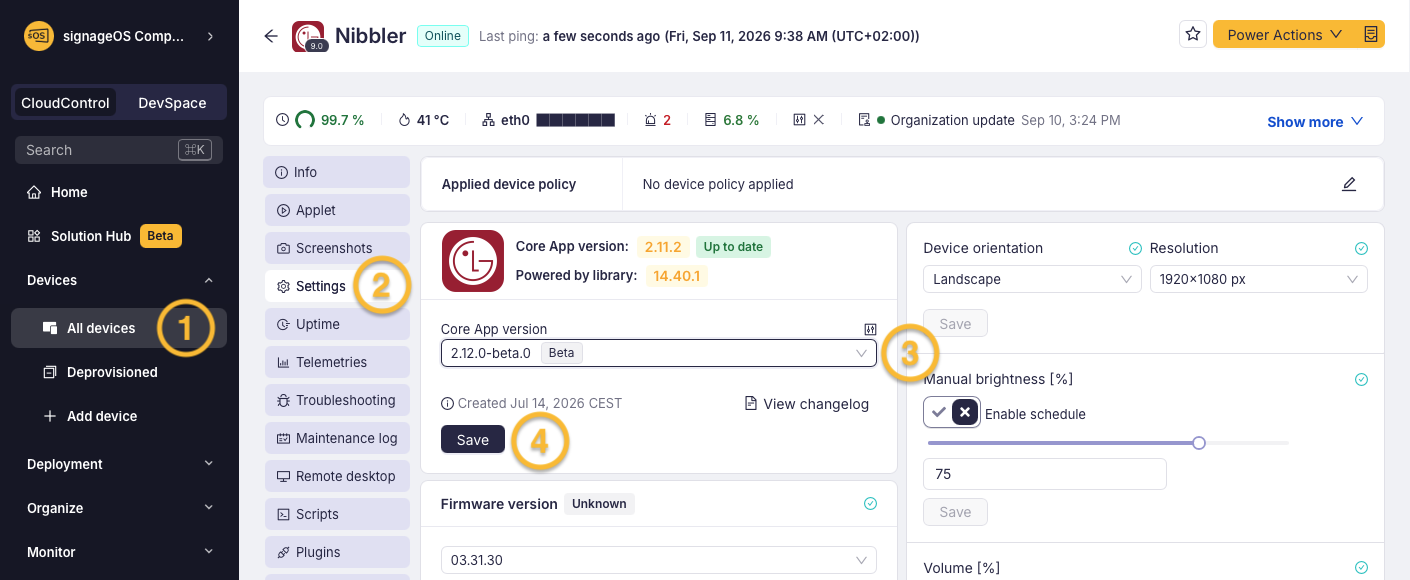Click the eth0 network indicator
1410x580 pixels.
(x=548, y=120)
